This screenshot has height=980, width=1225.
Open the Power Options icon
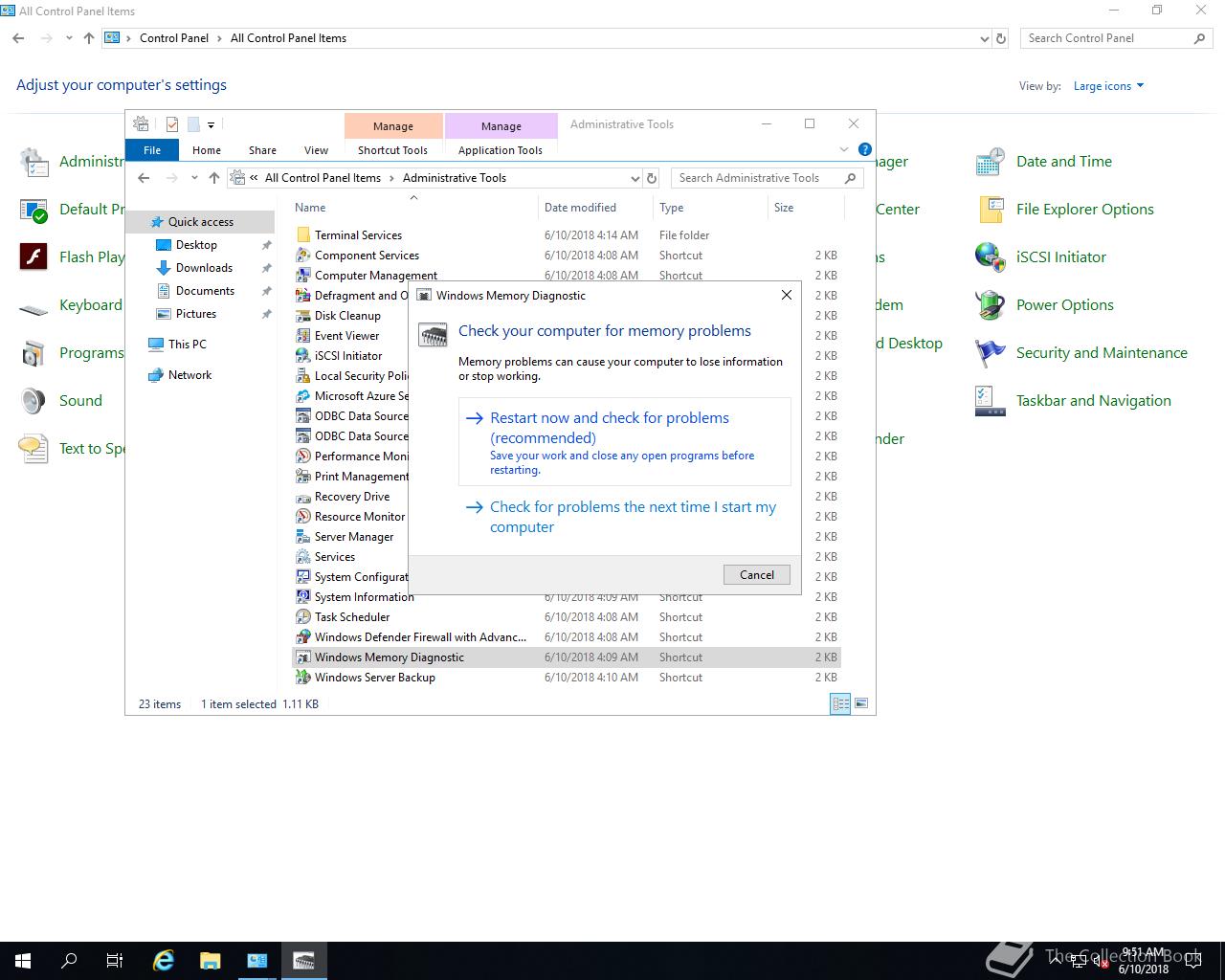990,305
